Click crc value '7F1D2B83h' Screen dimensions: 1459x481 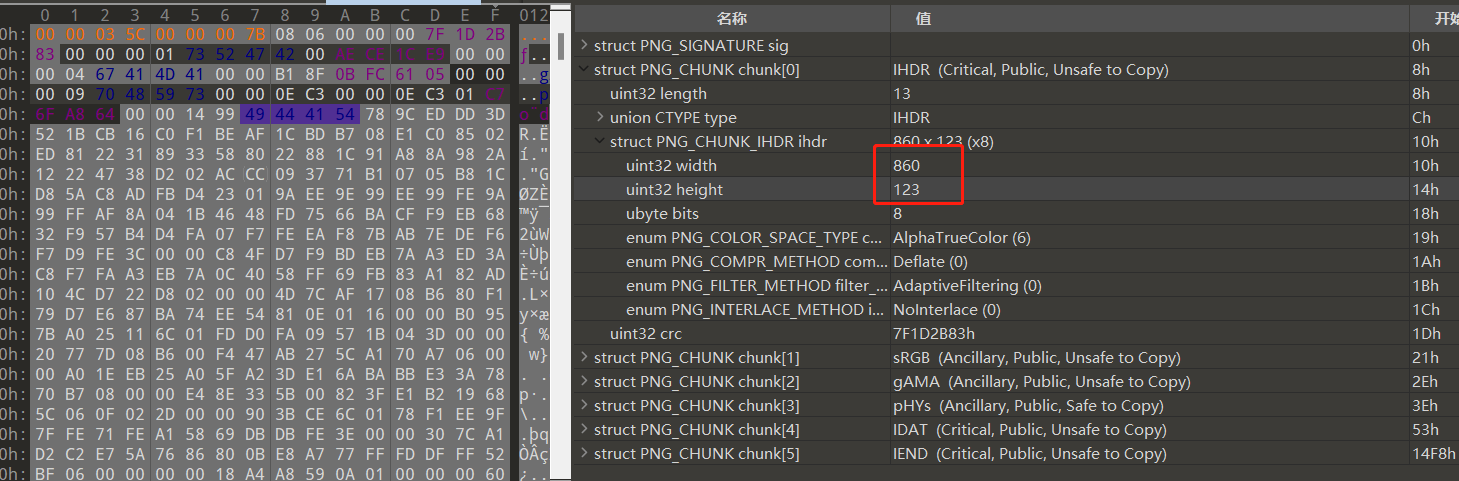(934, 333)
